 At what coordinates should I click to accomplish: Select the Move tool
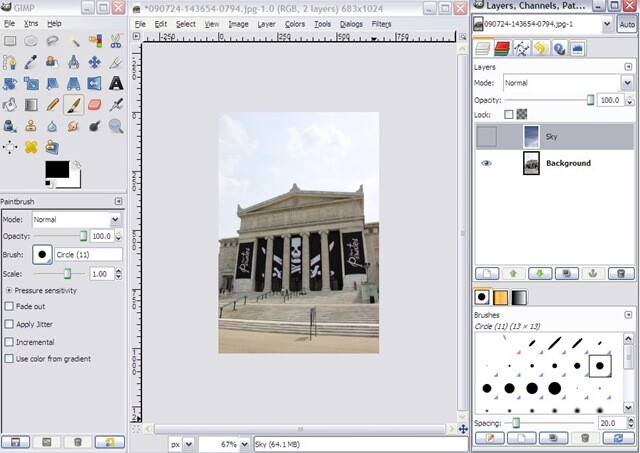click(x=94, y=62)
